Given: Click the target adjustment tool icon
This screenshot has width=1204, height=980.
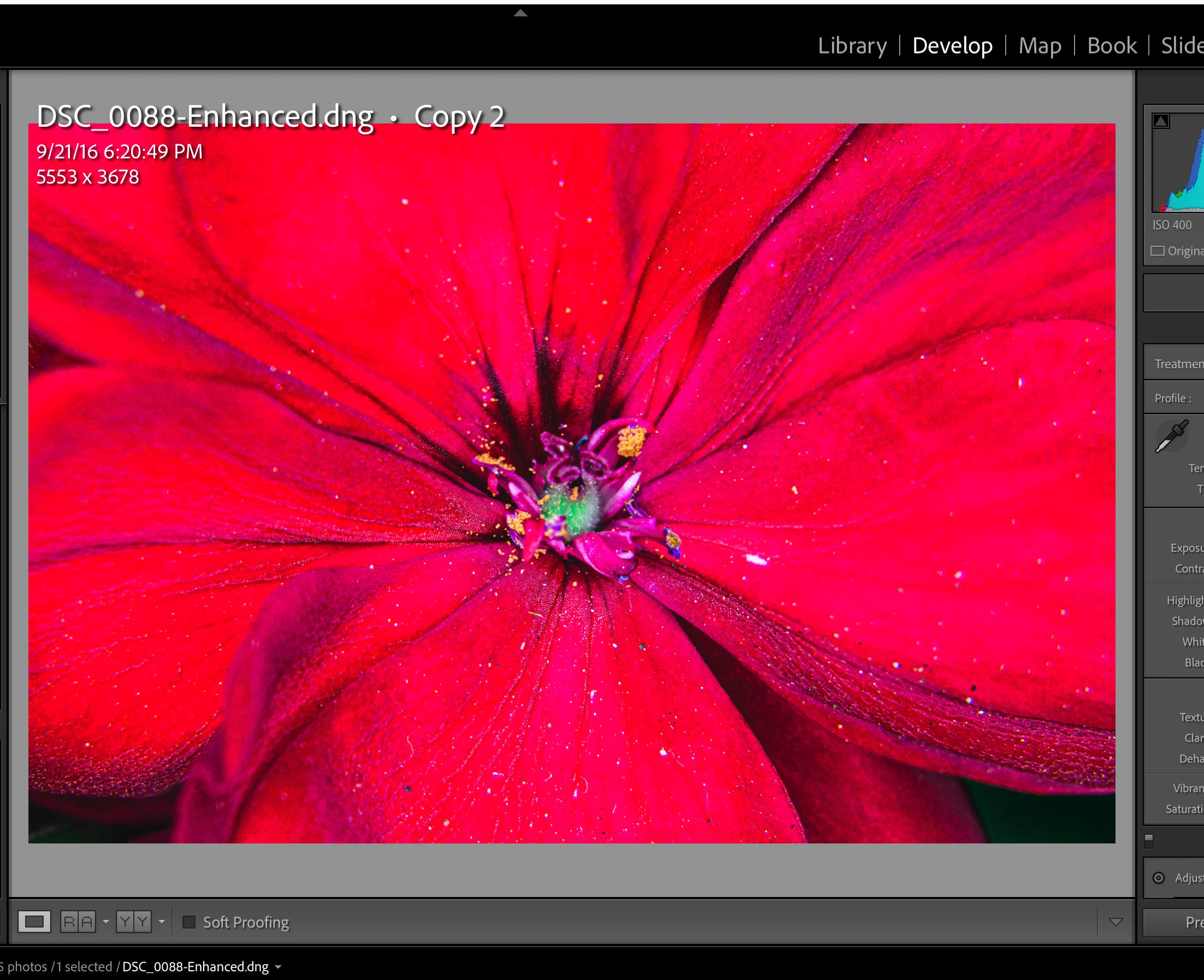Looking at the screenshot, I should coord(1158,878).
